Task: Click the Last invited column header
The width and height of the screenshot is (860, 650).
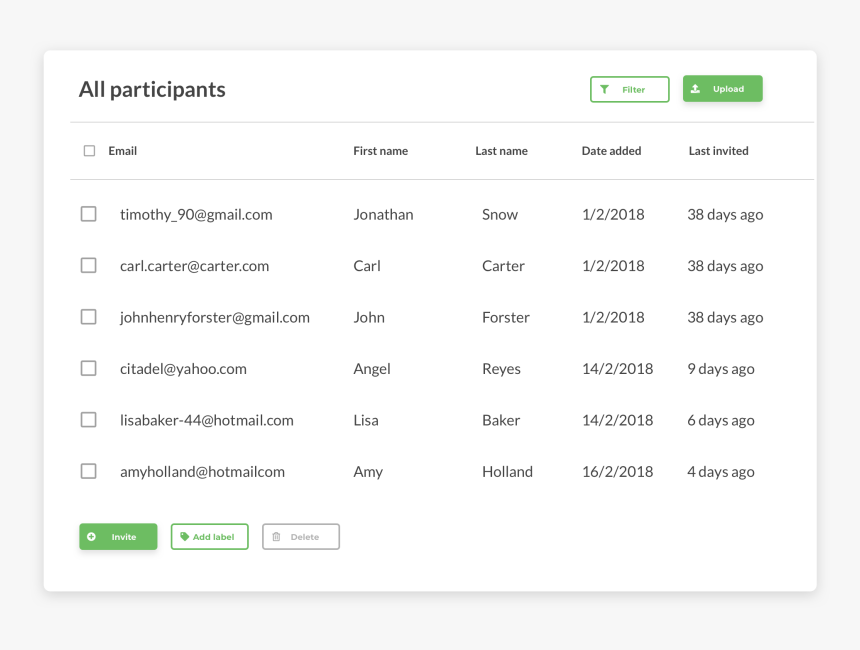Action: pos(718,151)
